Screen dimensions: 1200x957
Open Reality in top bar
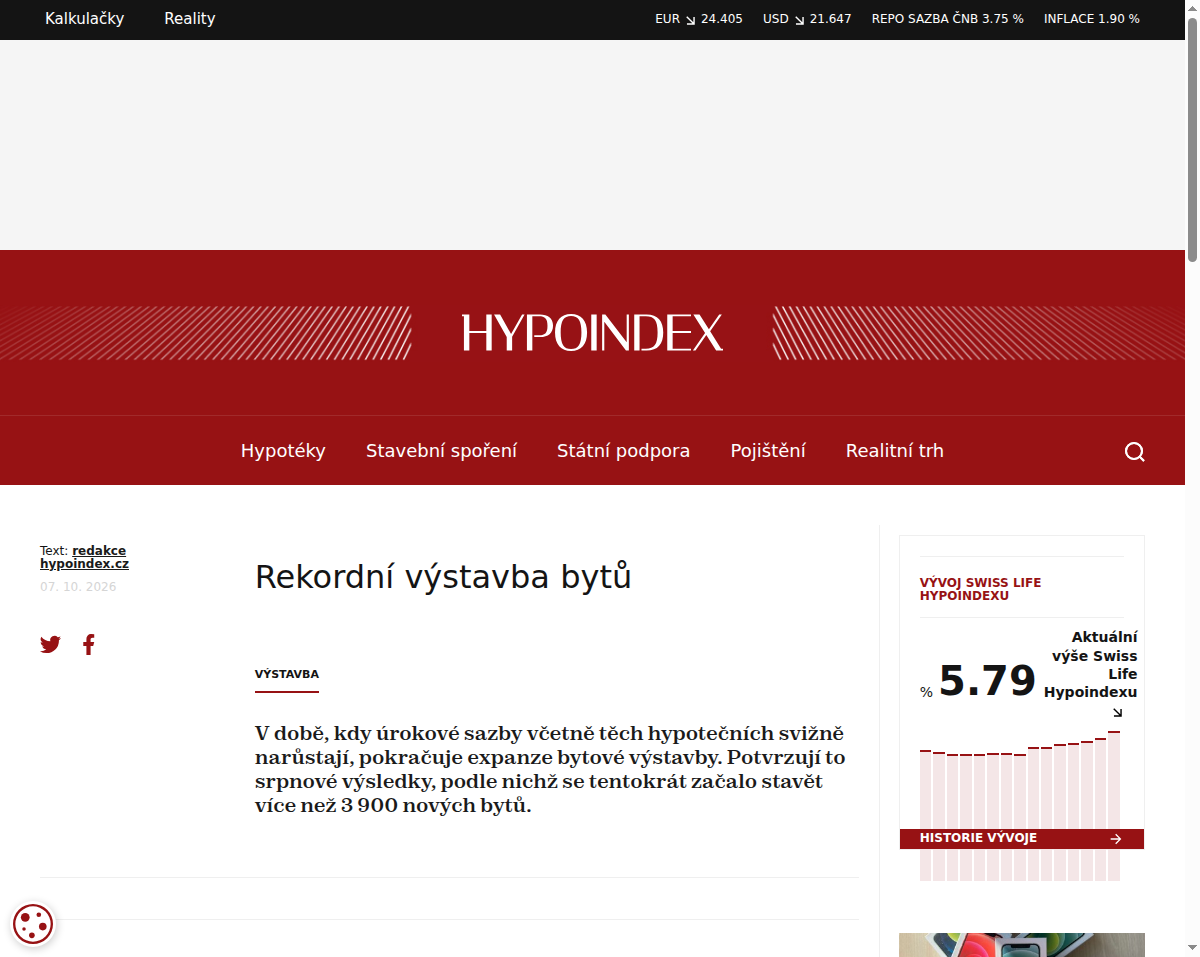(190, 18)
